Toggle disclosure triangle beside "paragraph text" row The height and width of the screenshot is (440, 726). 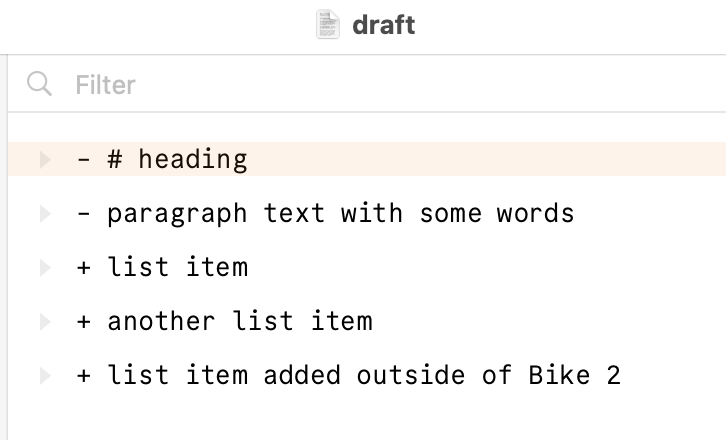[x=44, y=213]
